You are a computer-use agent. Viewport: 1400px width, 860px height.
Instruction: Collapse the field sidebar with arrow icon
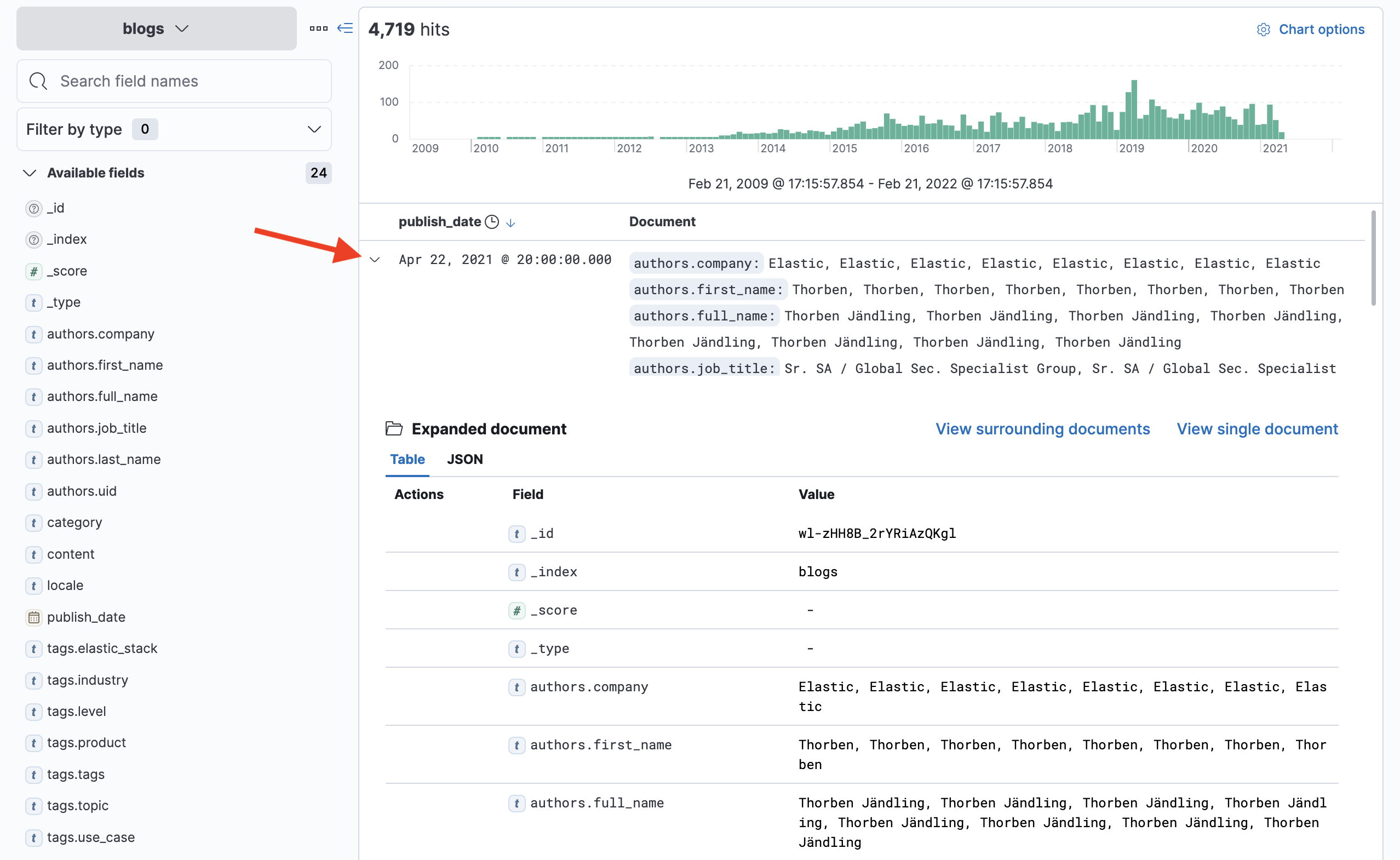point(345,28)
